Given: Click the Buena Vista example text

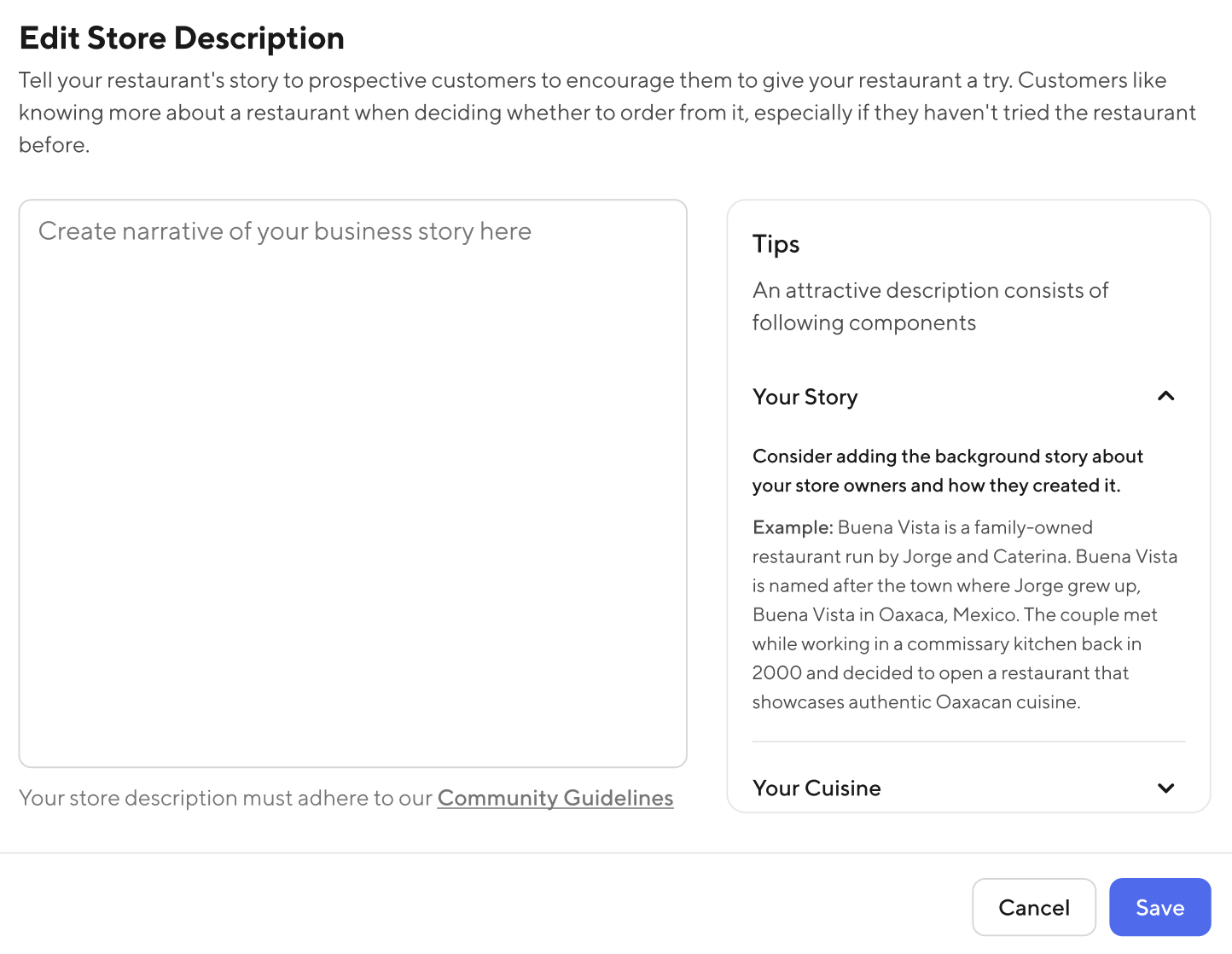Looking at the screenshot, I should (x=964, y=614).
